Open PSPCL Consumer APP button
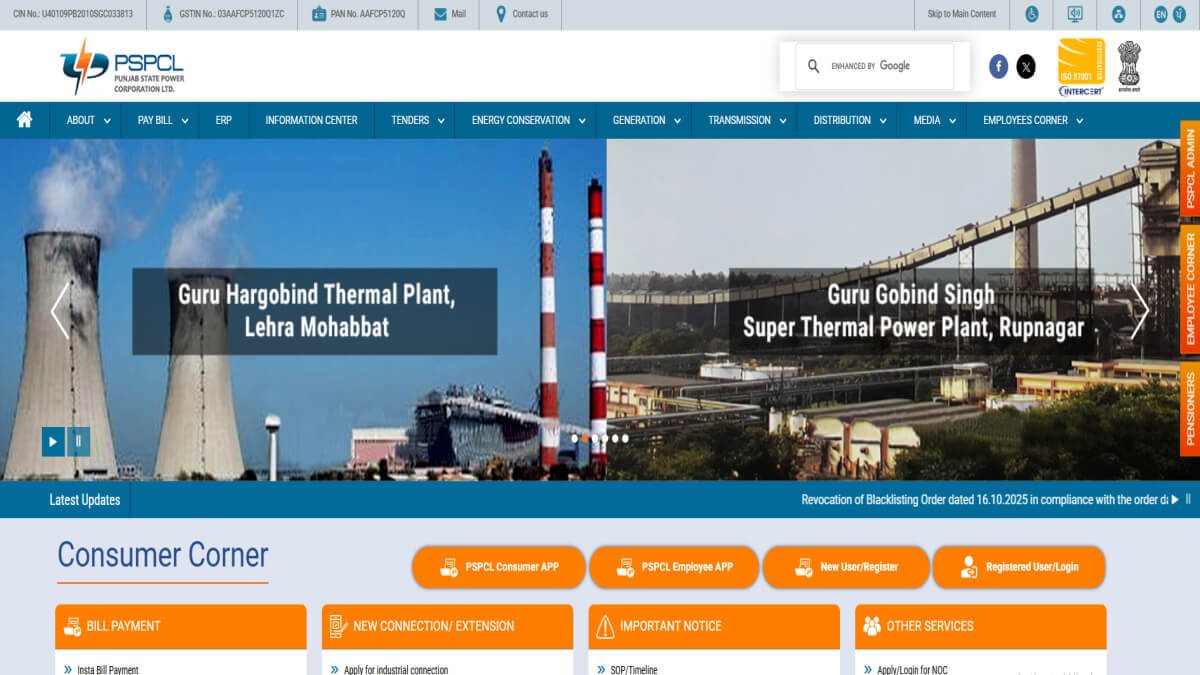 point(499,567)
